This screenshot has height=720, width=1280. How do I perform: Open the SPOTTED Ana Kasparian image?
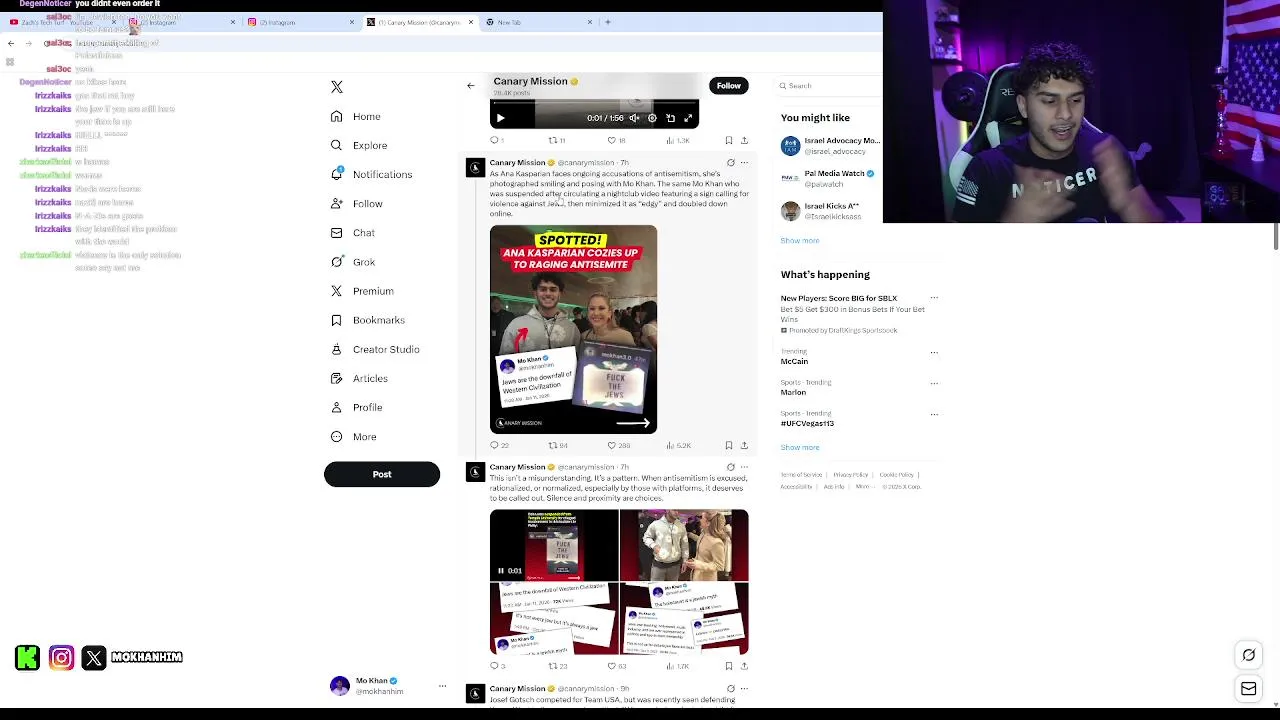point(573,329)
